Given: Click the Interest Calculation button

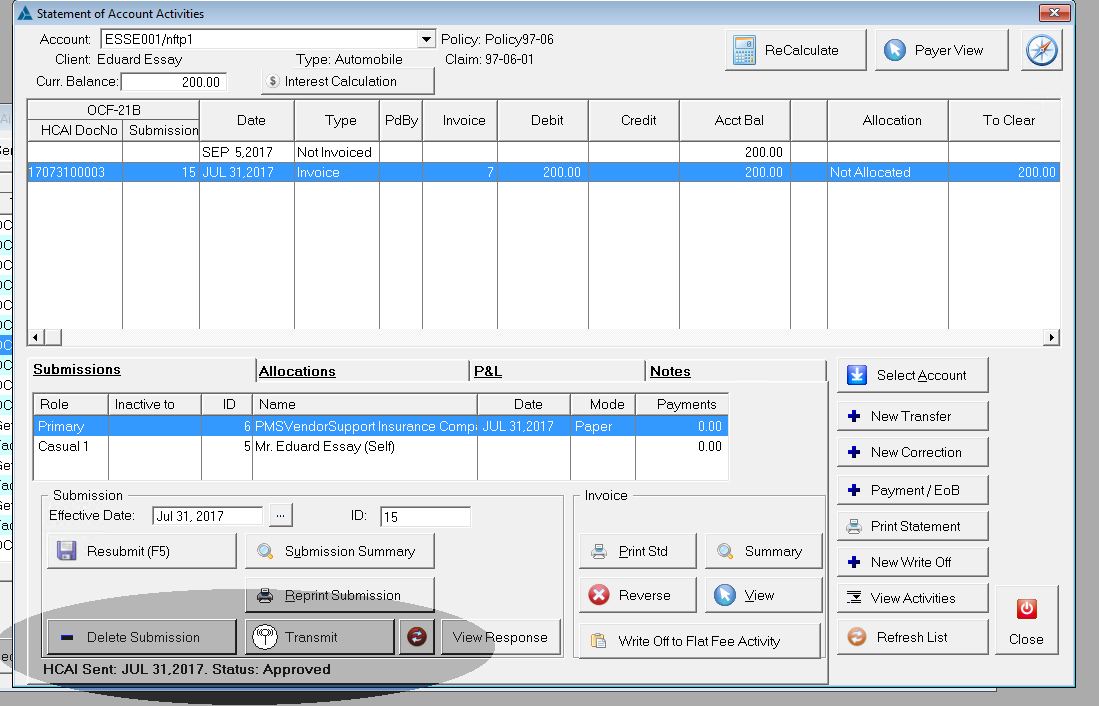Looking at the screenshot, I should pyautogui.click(x=348, y=81).
